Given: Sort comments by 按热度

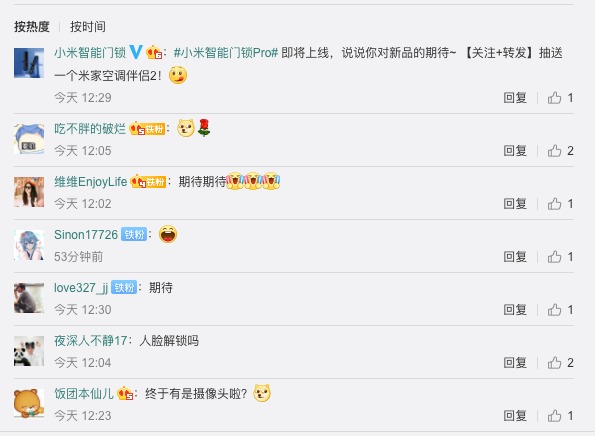Looking at the screenshot, I should coord(32,27).
